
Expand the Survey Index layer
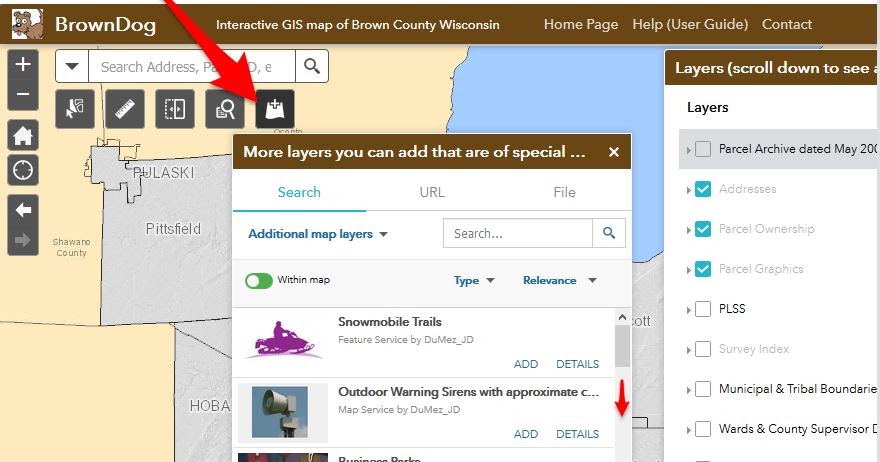(x=689, y=350)
